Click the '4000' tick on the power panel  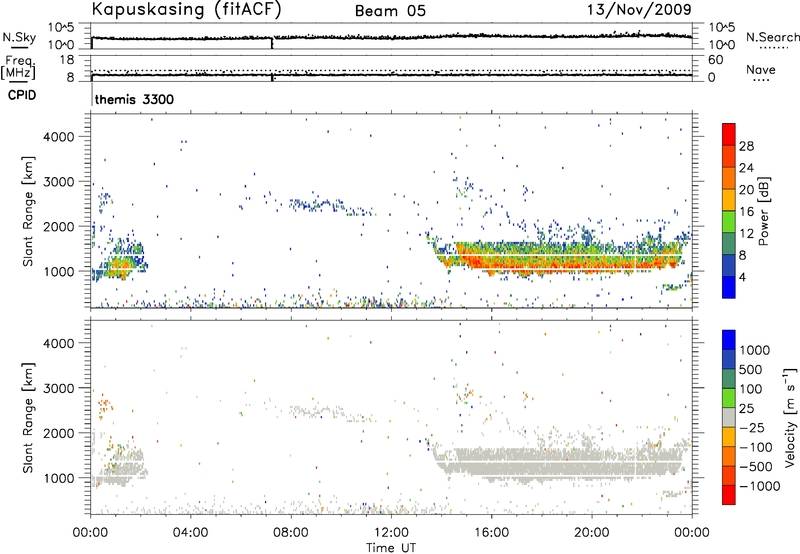click(58, 137)
